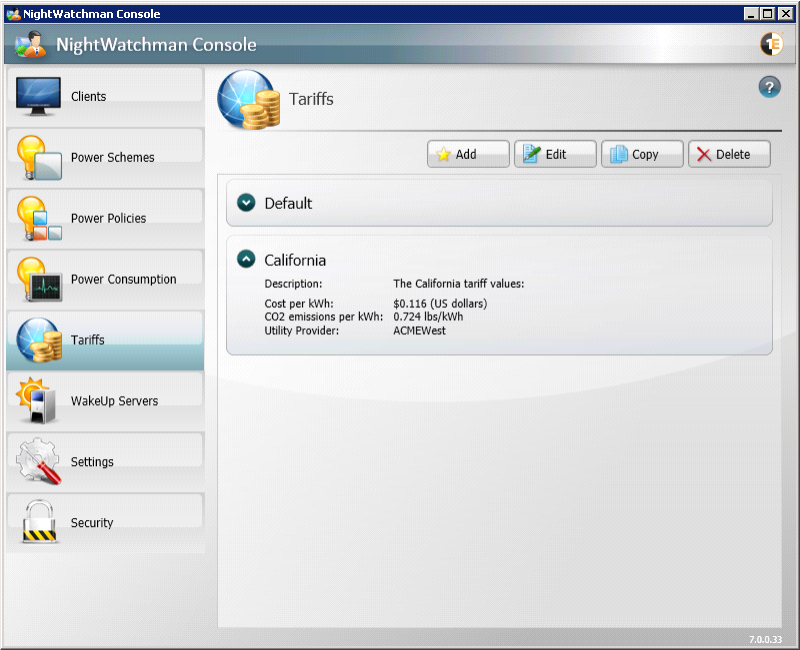Click the Power Consumption graph icon

pos(39,279)
